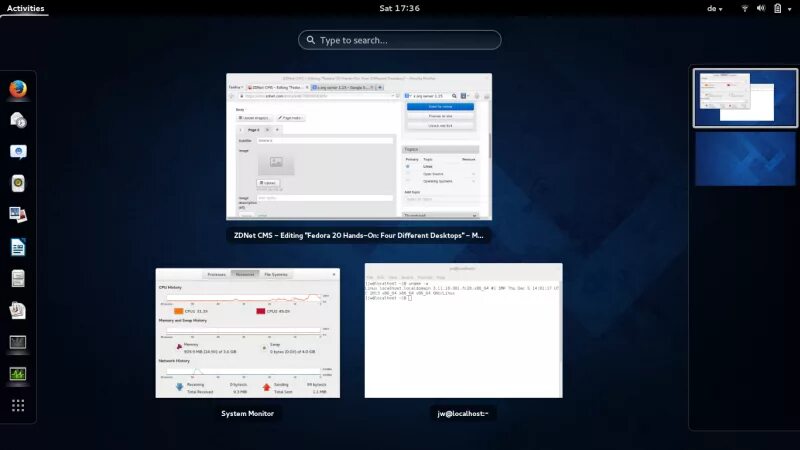Launch LibreOffice Writer from the dash
The width and height of the screenshot is (800, 450).
click(x=18, y=247)
